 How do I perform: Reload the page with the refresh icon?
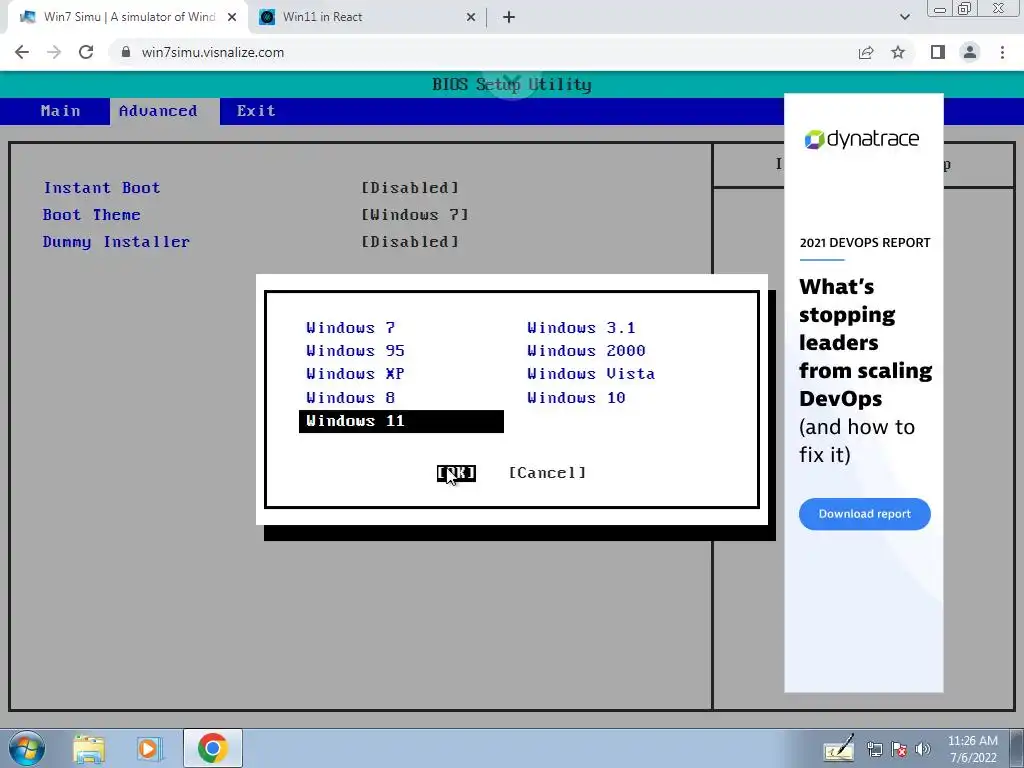click(86, 52)
